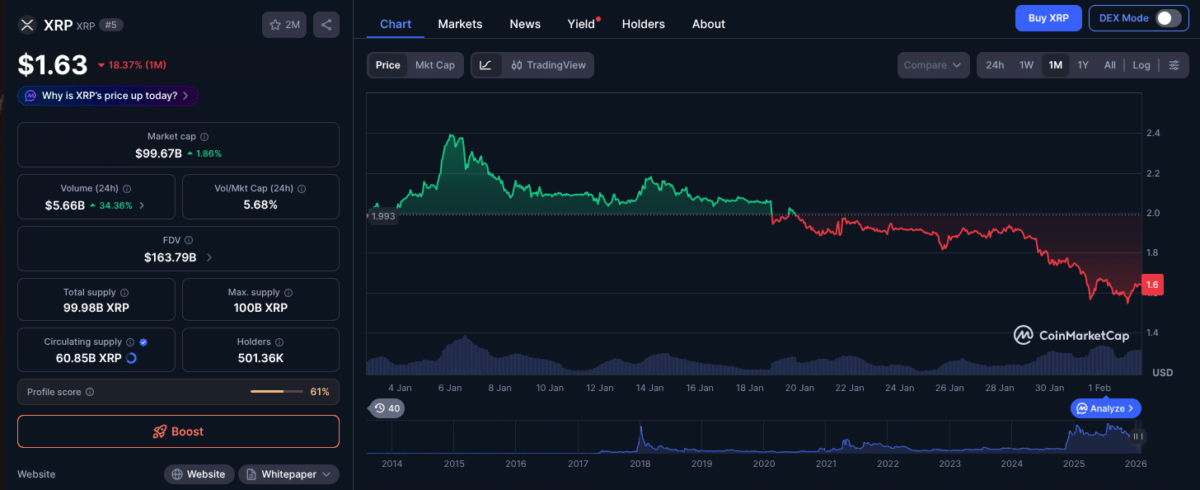1200x490 pixels.
Task: Open the News tab
Action: [x=525, y=24]
